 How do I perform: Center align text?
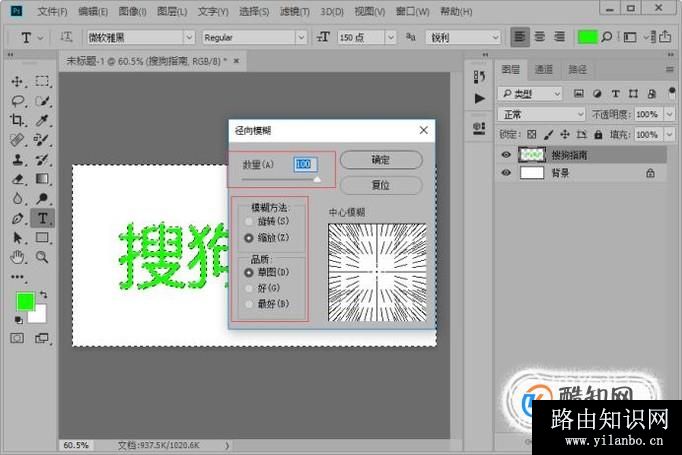[x=539, y=37]
